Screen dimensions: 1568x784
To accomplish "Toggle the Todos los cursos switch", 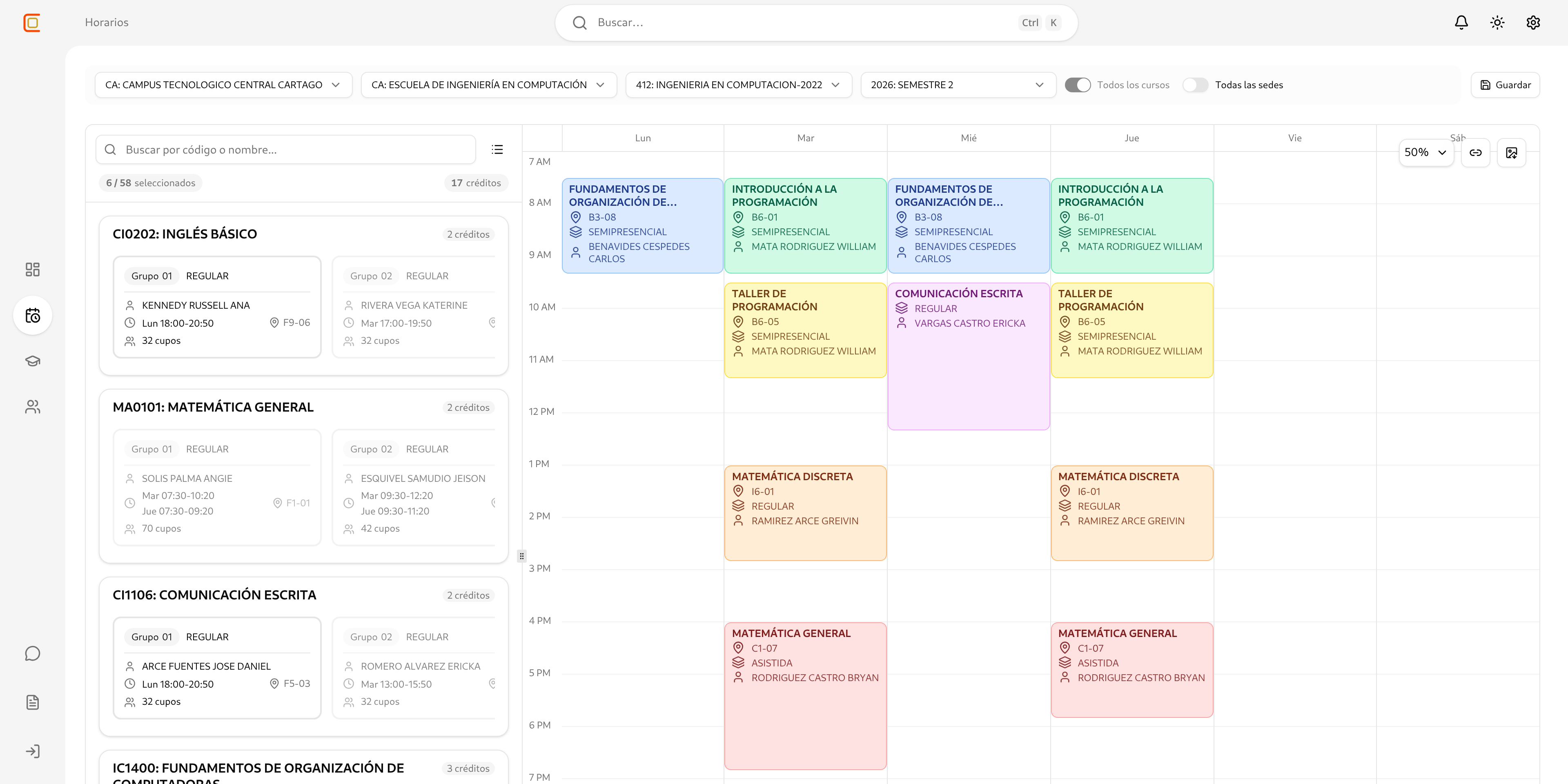I will [x=1078, y=85].
